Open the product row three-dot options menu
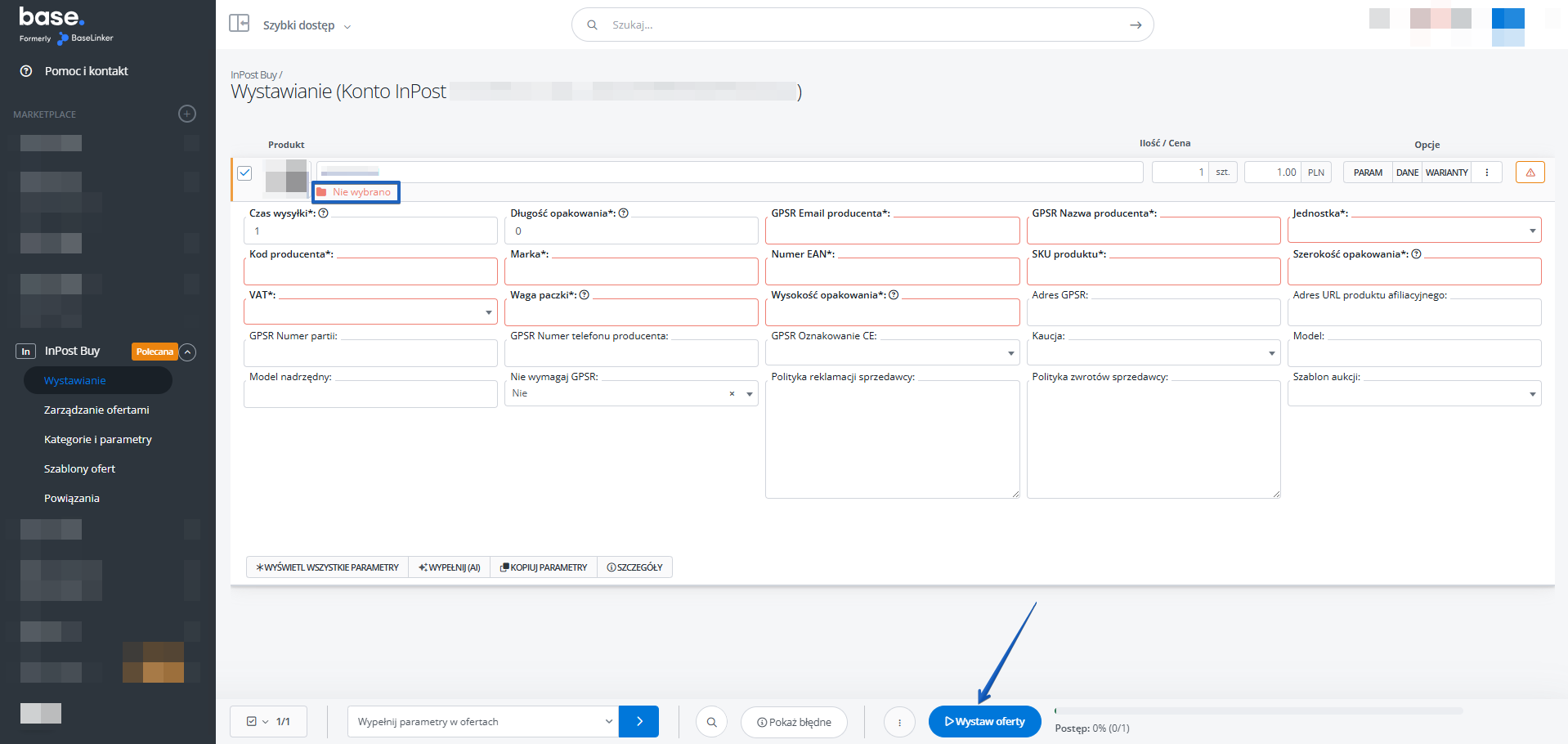Viewport: 1568px width, 744px height. pos(1486,173)
